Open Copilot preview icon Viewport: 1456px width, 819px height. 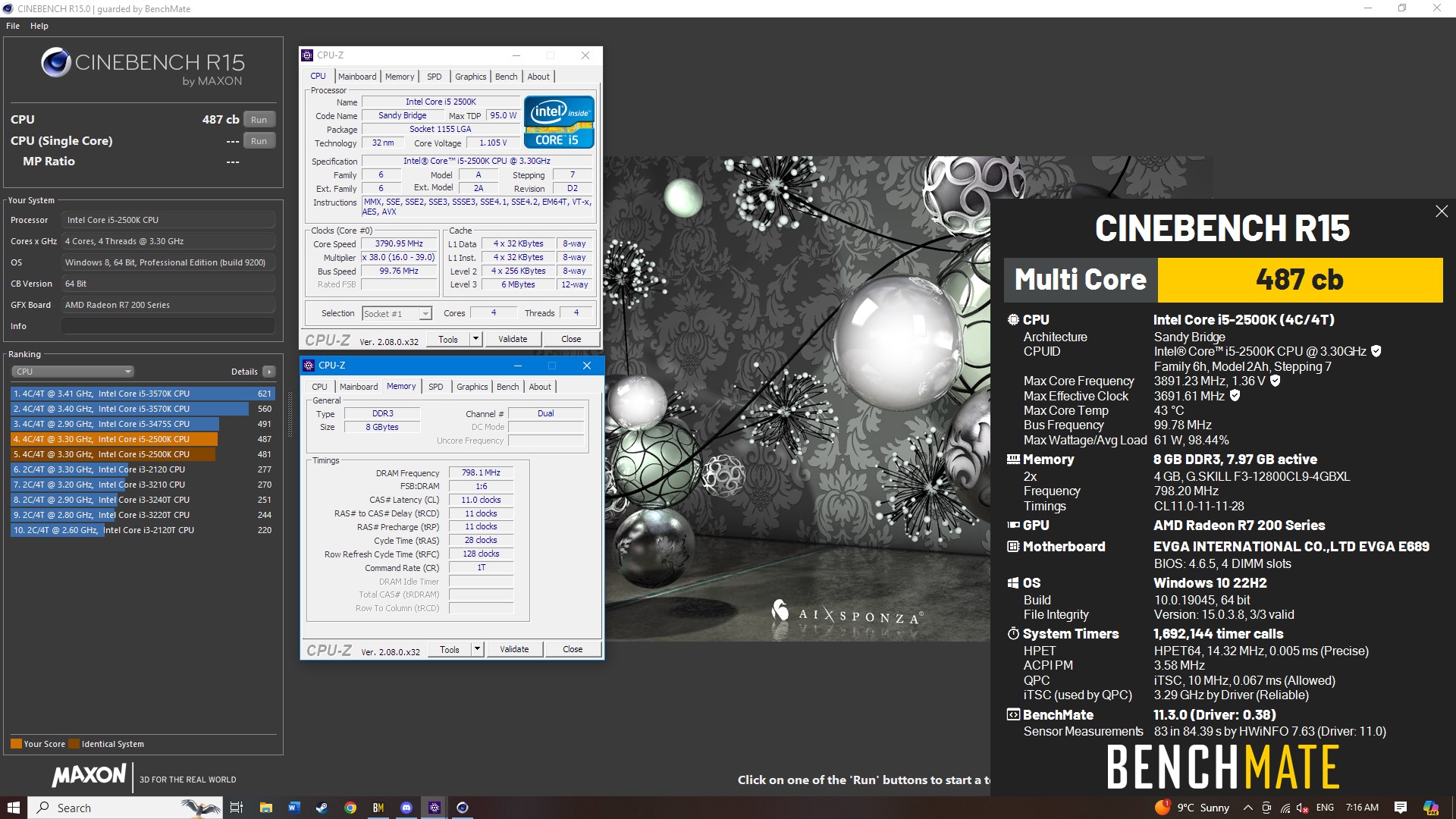point(1431,808)
